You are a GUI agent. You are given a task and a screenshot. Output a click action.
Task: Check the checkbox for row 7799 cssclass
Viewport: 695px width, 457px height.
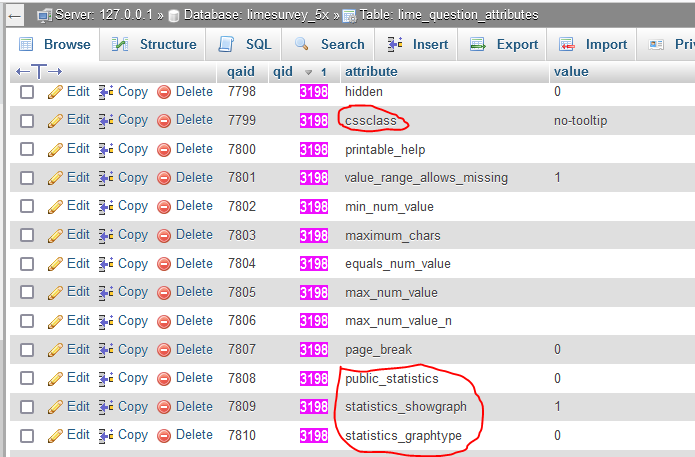click(x=27, y=121)
